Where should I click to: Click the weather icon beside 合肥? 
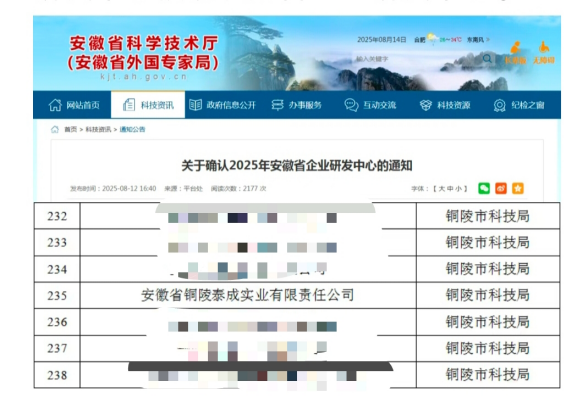coord(432,38)
